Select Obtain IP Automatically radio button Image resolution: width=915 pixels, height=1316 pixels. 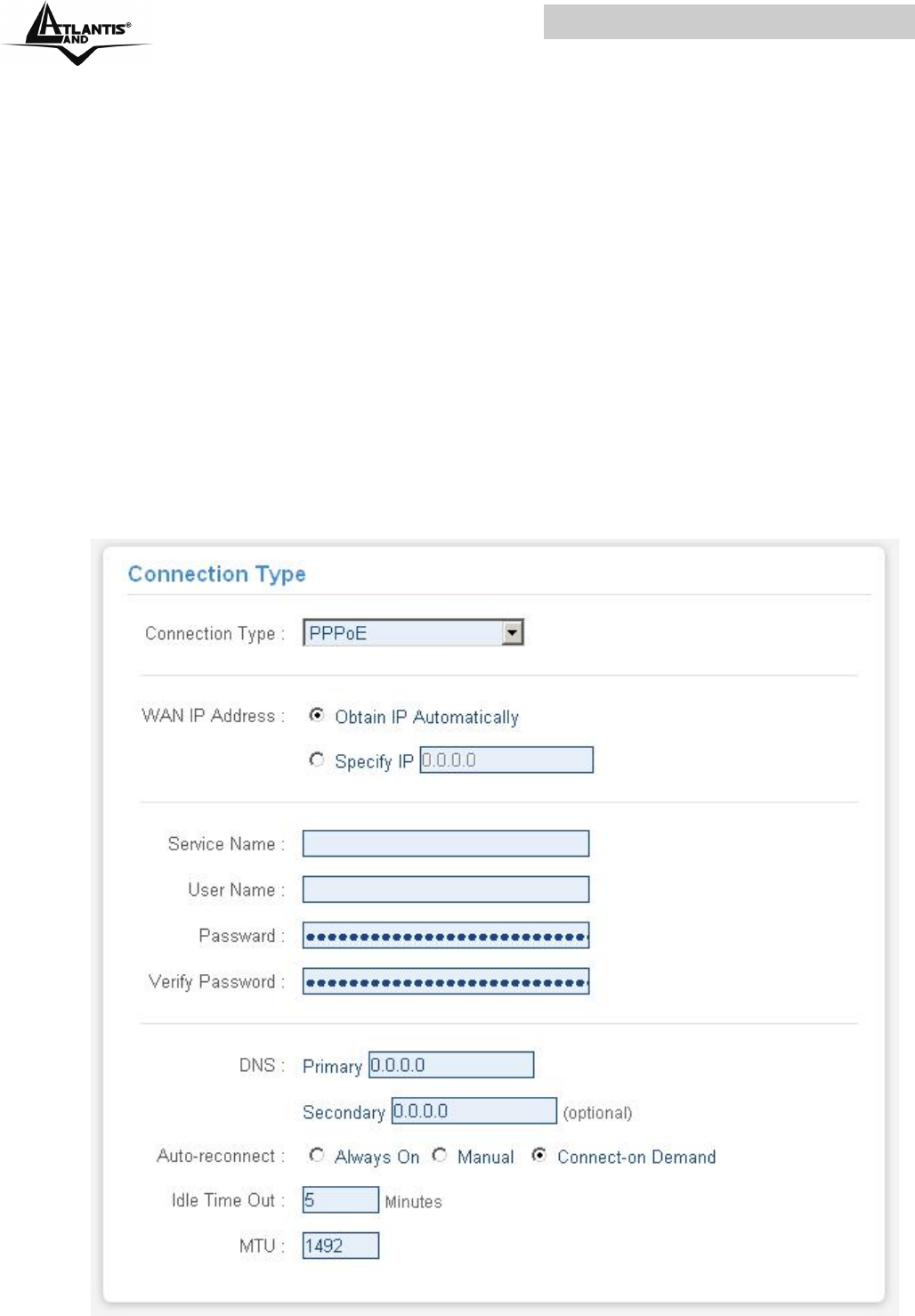tap(316, 715)
